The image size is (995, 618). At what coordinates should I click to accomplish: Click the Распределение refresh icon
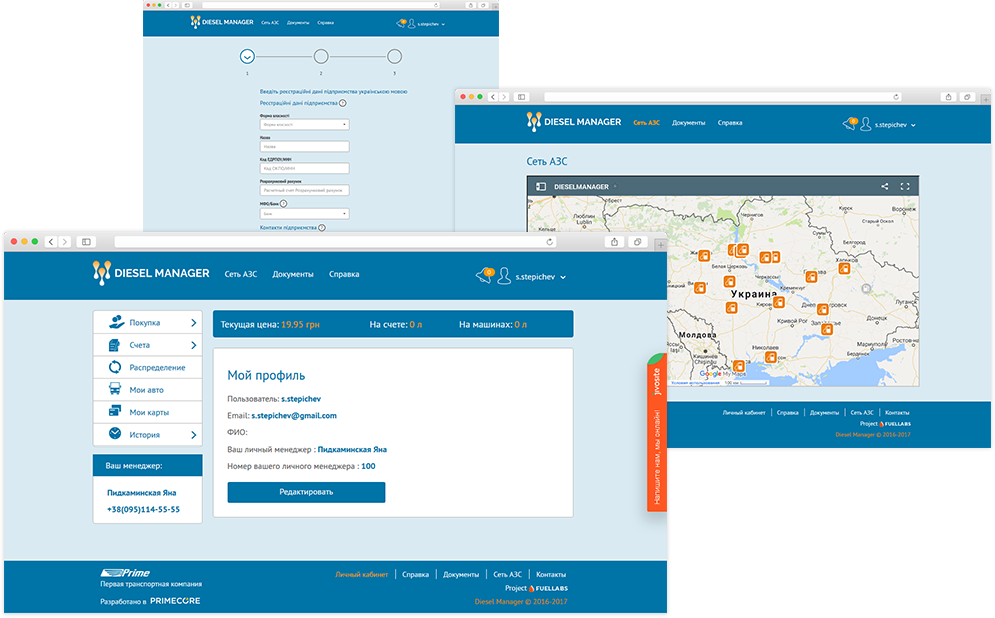click(115, 367)
